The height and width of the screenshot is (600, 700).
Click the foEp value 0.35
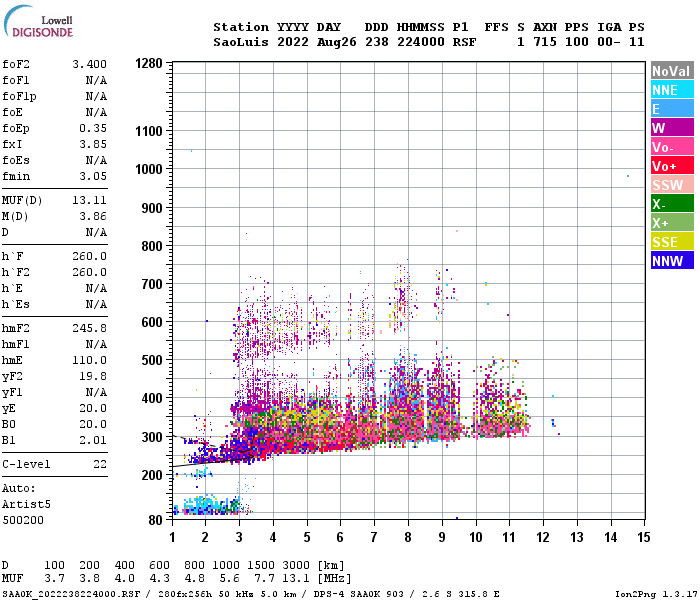(x=93, y=128)
